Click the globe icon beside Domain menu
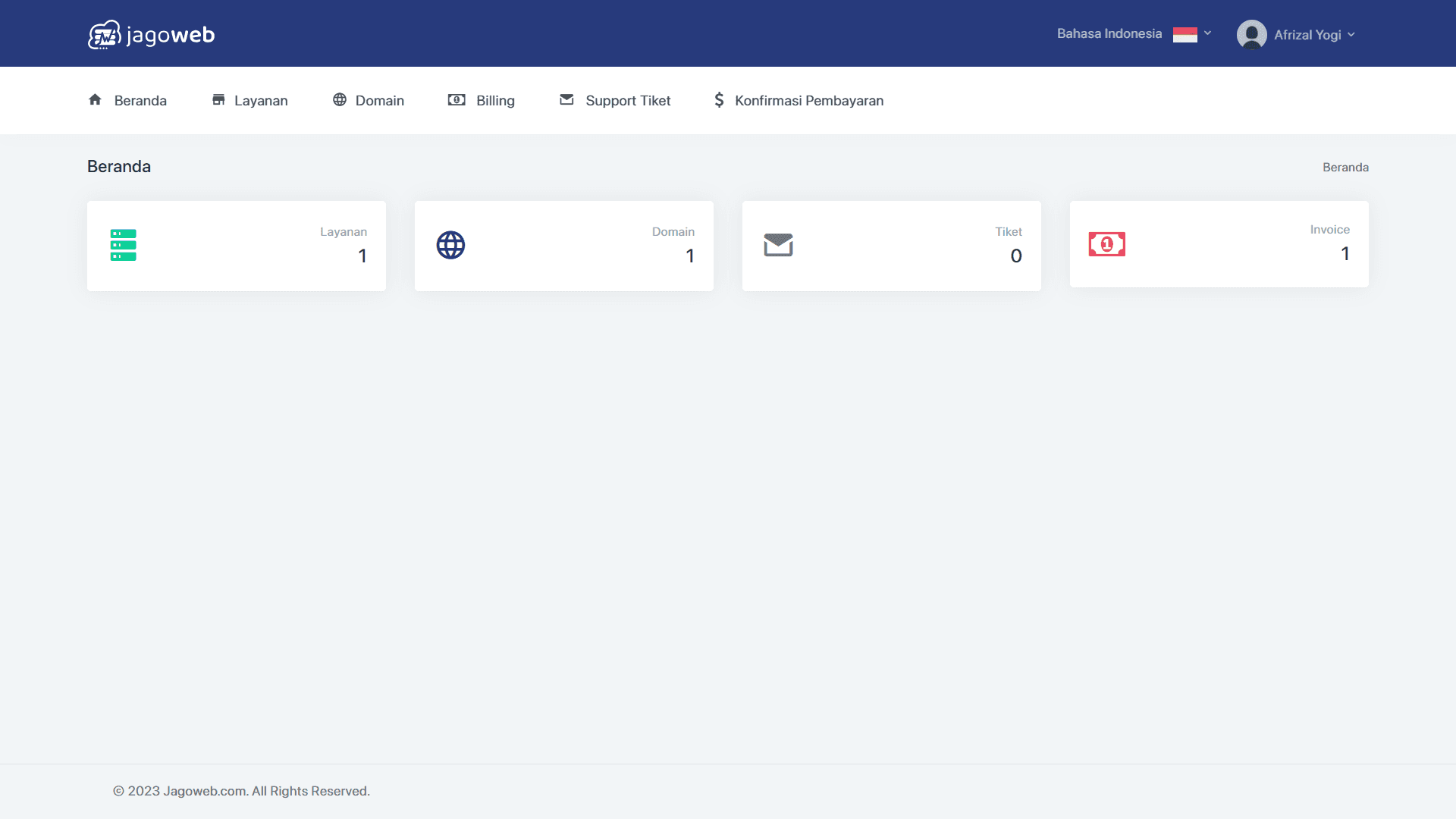Screen dimensions: 1456x819 coord(340,99)
